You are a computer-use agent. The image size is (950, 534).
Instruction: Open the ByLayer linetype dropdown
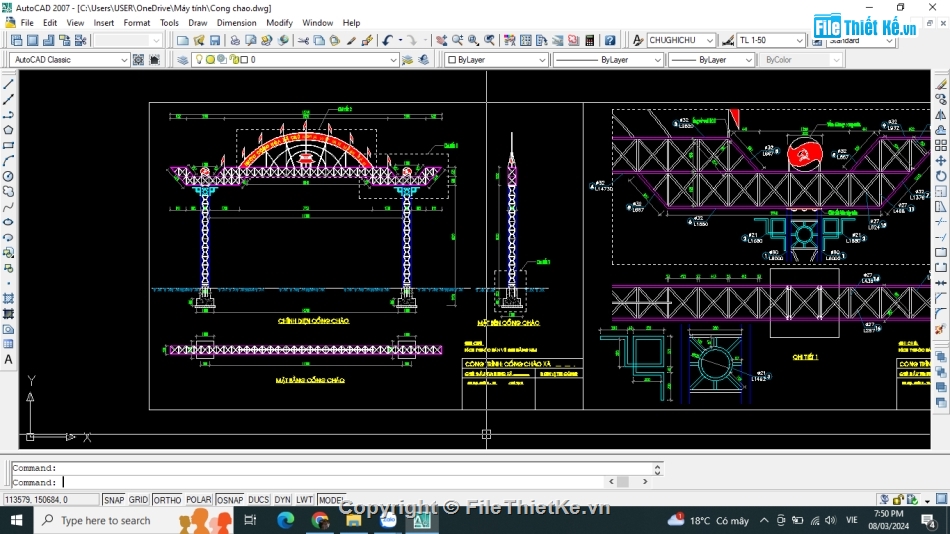657,60
